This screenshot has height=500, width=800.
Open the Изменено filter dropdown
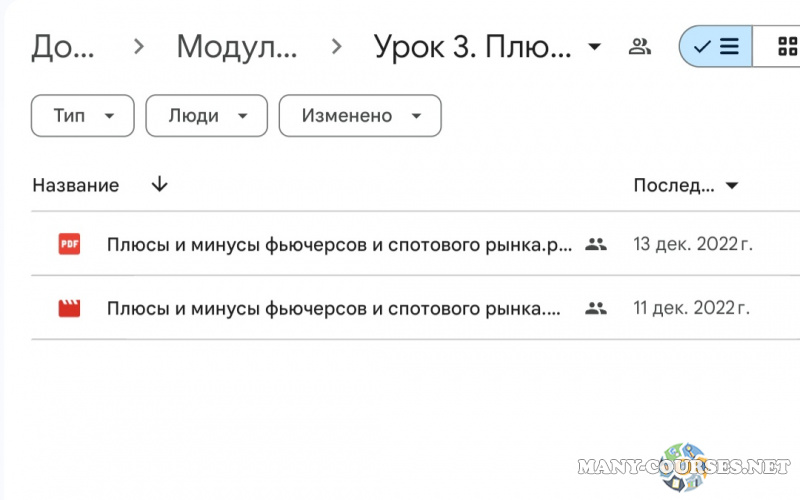[359, 116]
